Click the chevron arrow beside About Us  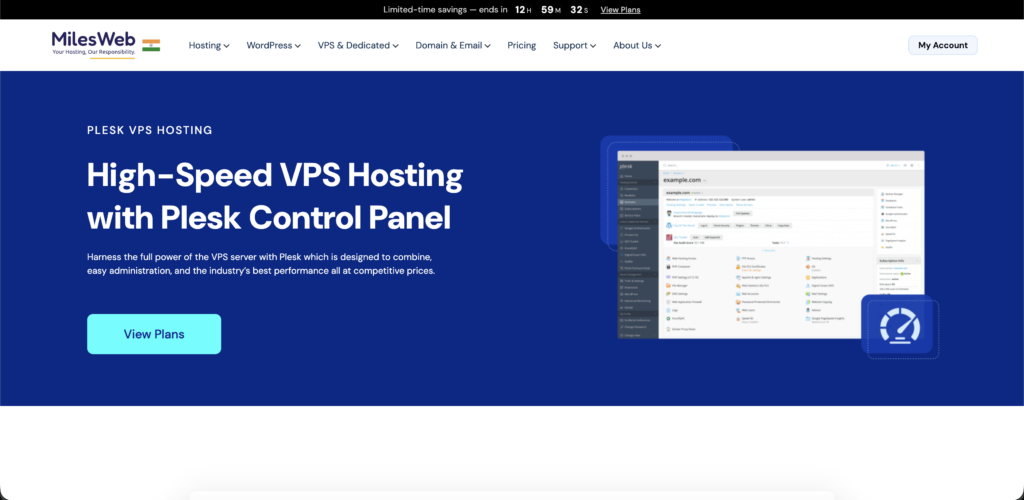pyautogui.click(x=658, y=46)
